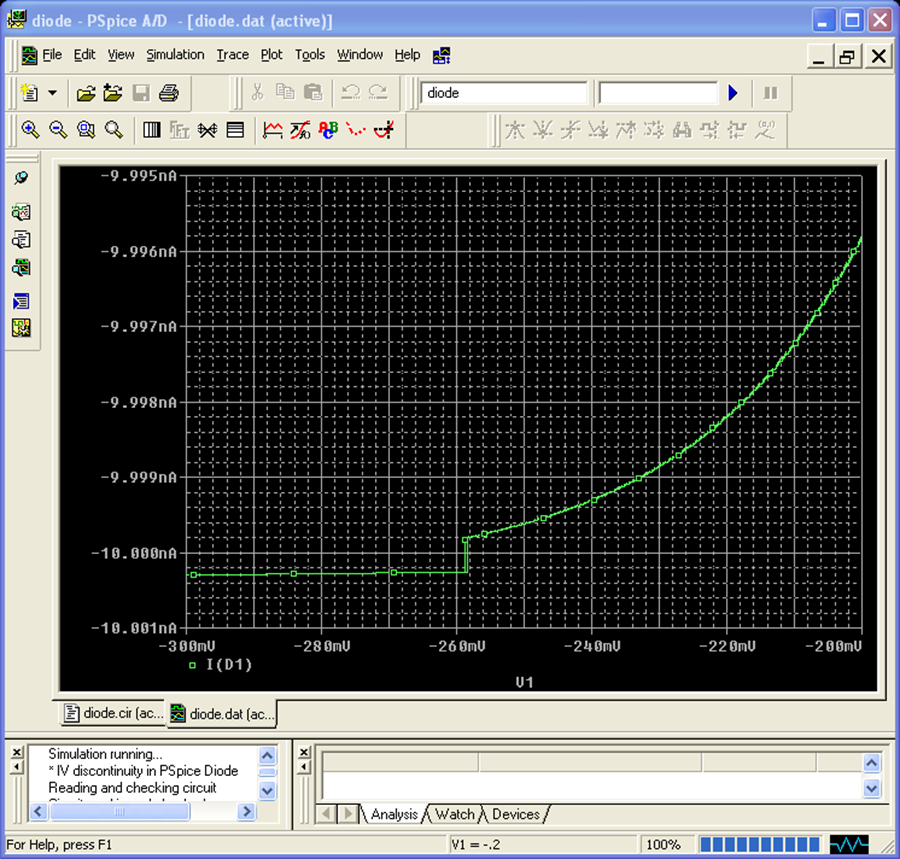Click the Copy icon
The width and height of the screenshot is (900, 859).
[x=285, y=92]
